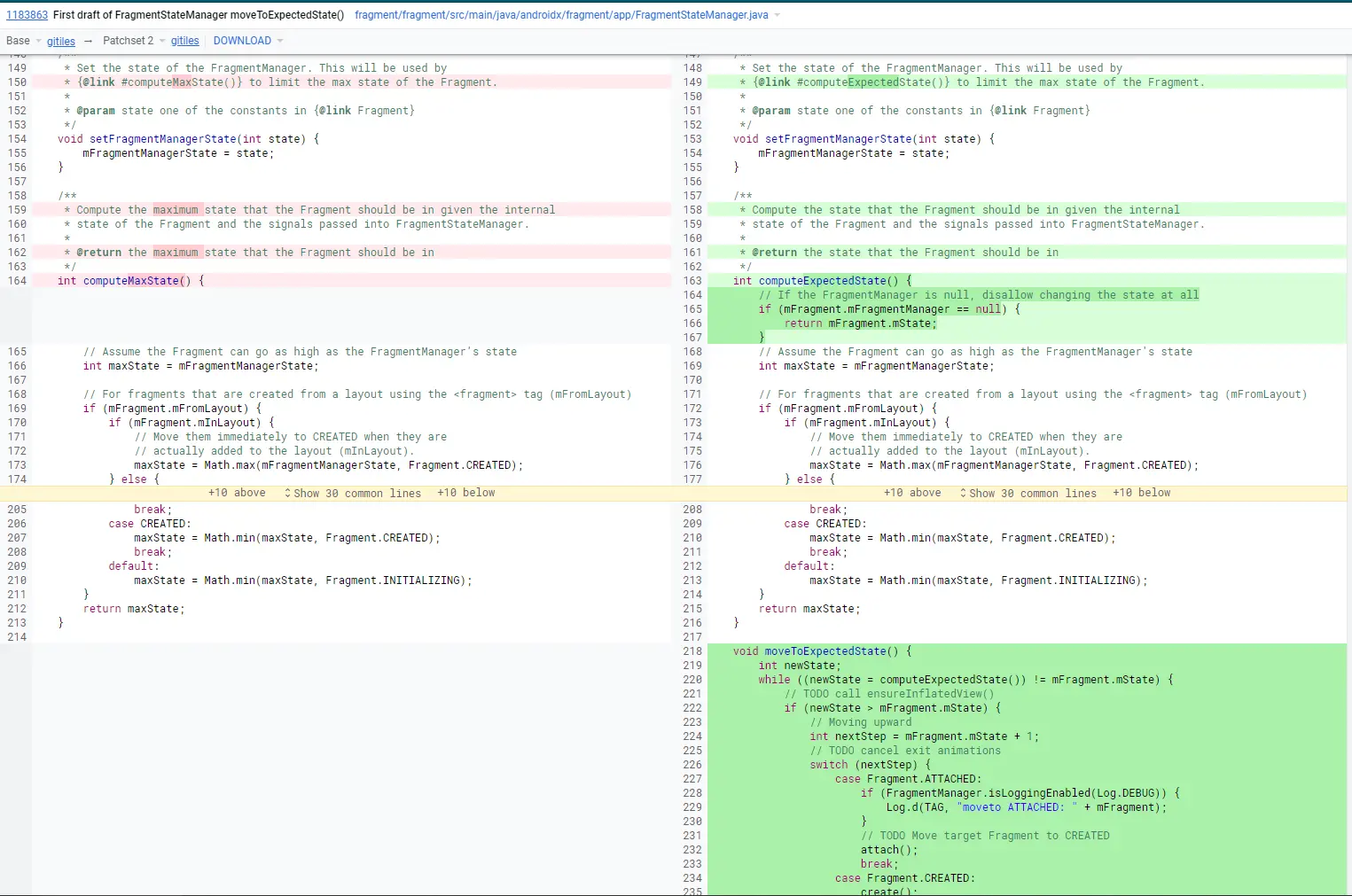Open the DOWNLOAD dropdown menu
1352x896 pixels.
(248, 41)
